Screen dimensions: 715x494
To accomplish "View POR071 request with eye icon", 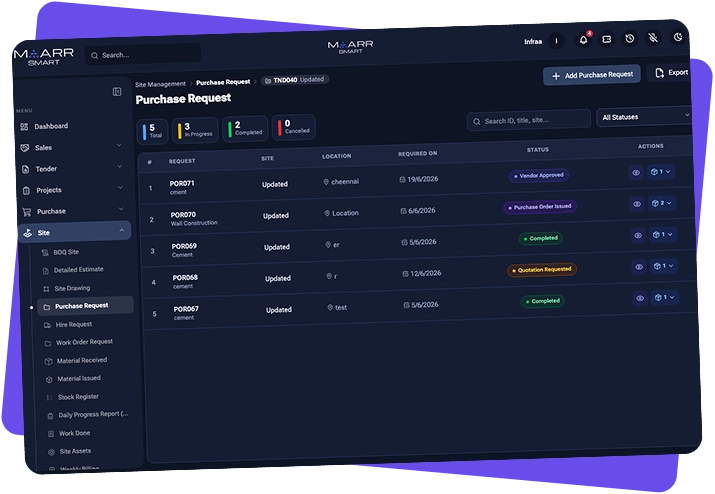I will pos(636,173).
